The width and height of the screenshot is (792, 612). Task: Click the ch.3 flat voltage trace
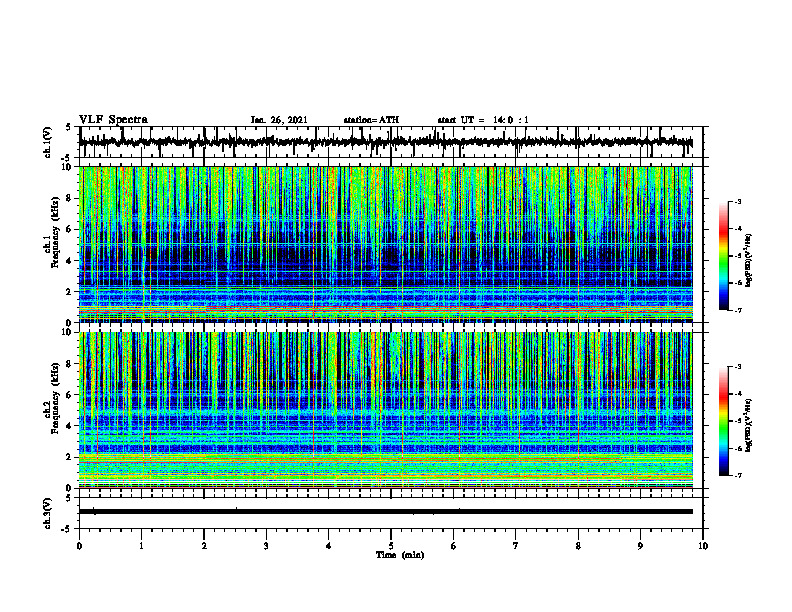click(x=385, y=512)
